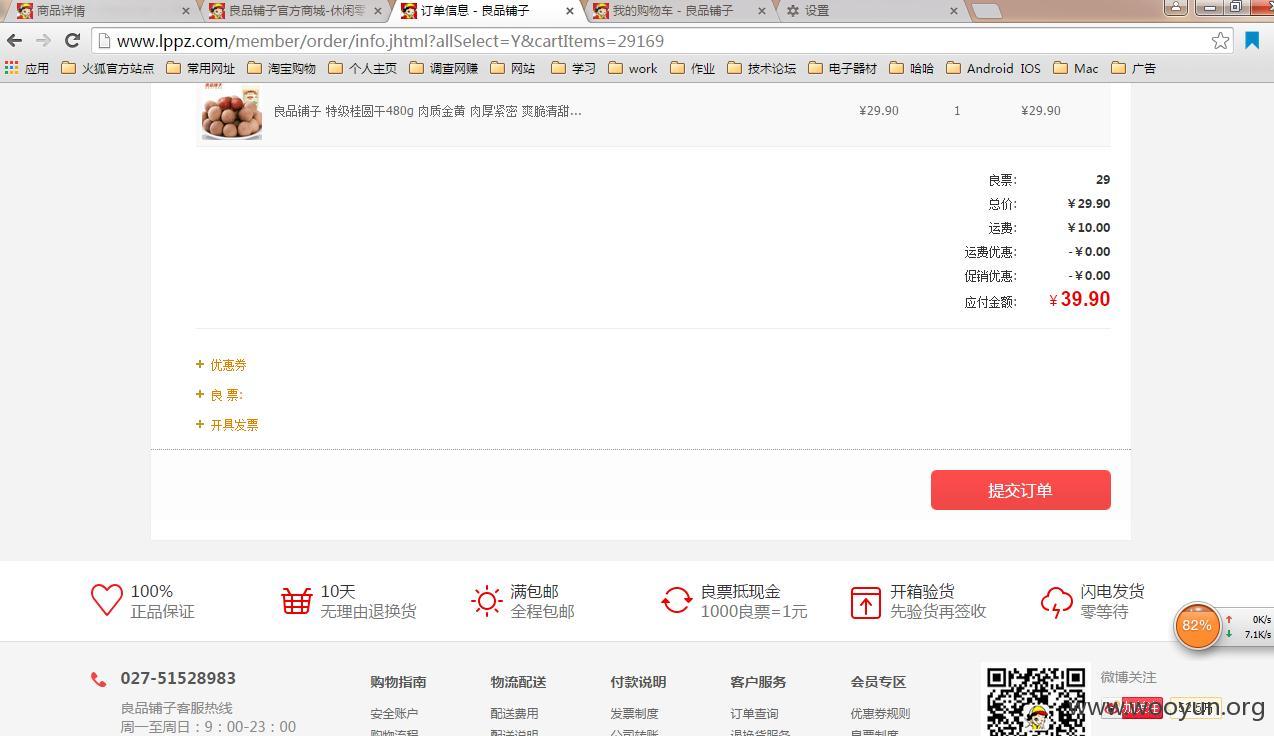Open the 学习 bookmark folder
Viewport: 1274px width, 736px height.
574,68
